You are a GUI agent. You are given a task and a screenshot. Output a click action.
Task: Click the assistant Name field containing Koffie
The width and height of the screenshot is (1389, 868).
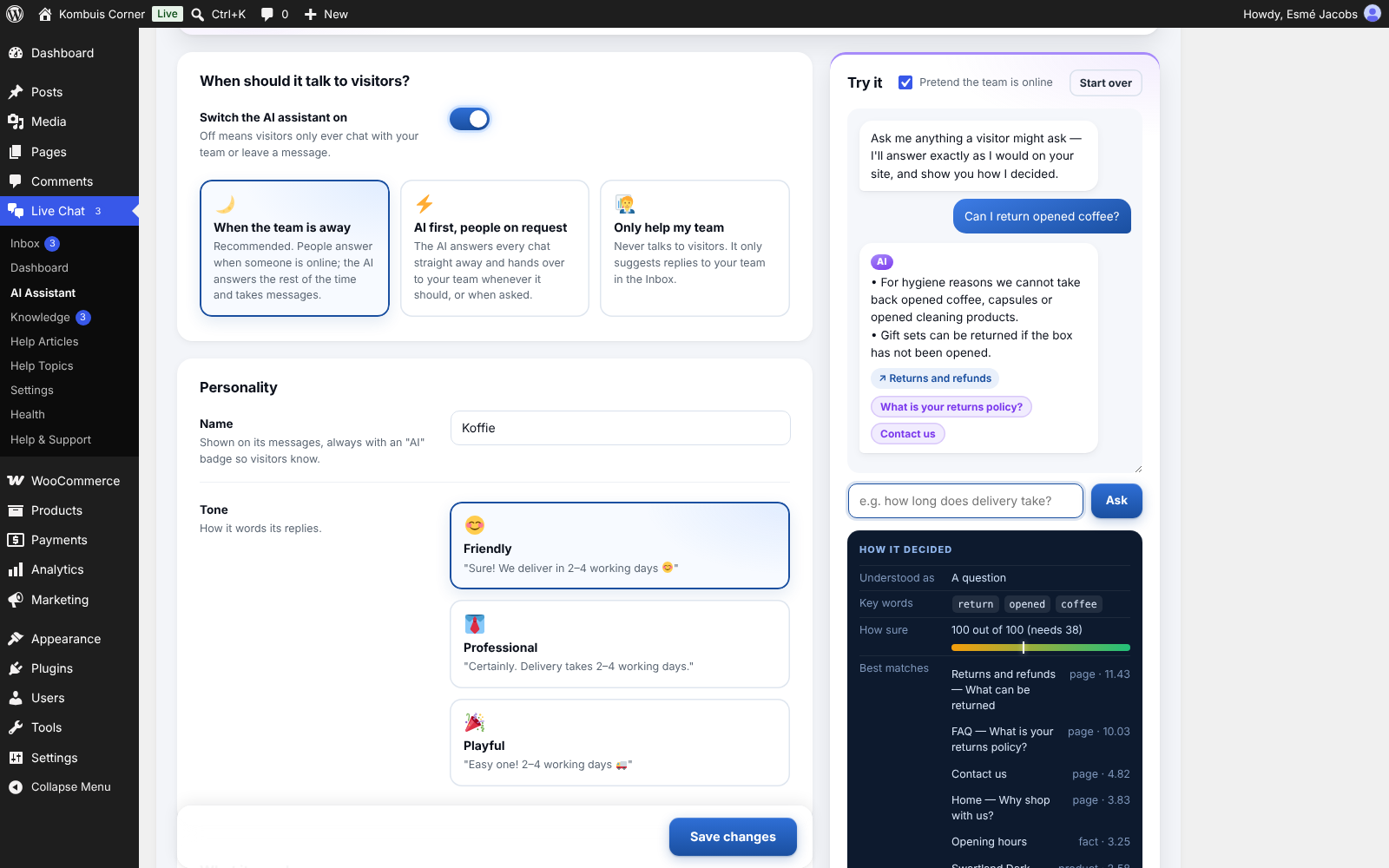coord(621,428)
